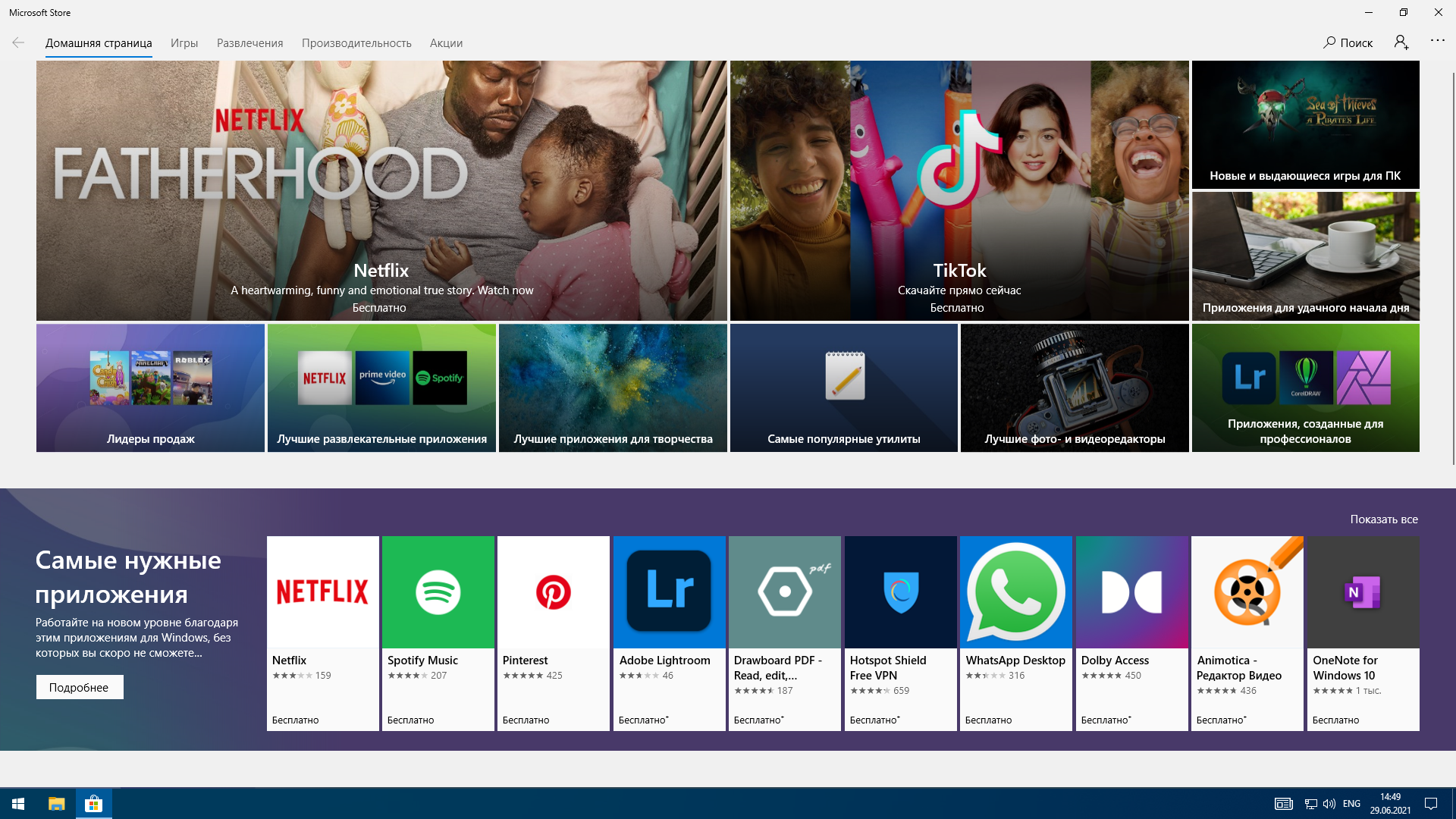Image resolution: width=1456 pixels, height=819 pixels.
Task: Open the Самые популярные утилиты tile
Action: (x=843, y=388)
